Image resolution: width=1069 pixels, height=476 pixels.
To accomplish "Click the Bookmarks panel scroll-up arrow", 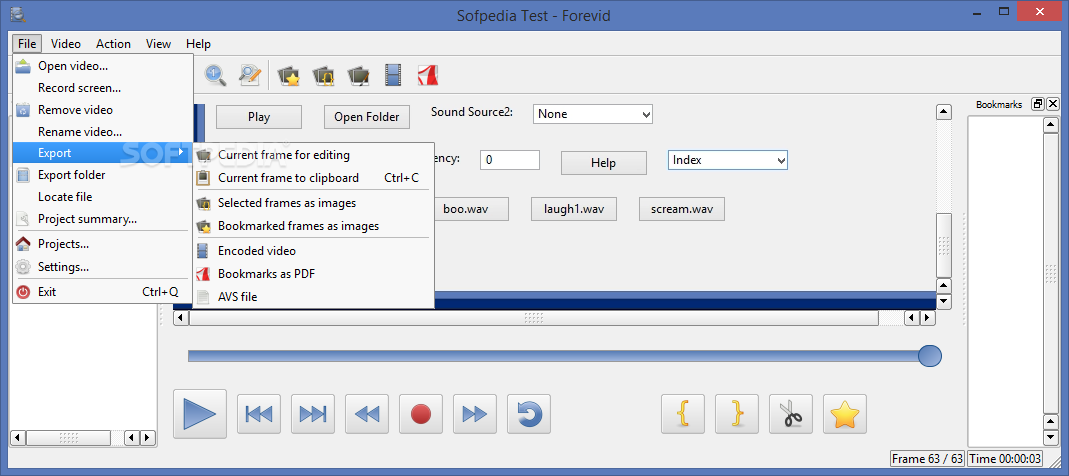I will click(x=1051, y=125).
